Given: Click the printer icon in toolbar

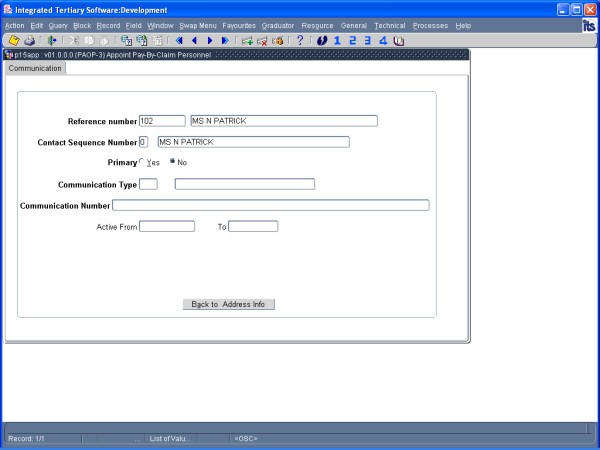Looking at the screenshot, I should click(29, 41).
